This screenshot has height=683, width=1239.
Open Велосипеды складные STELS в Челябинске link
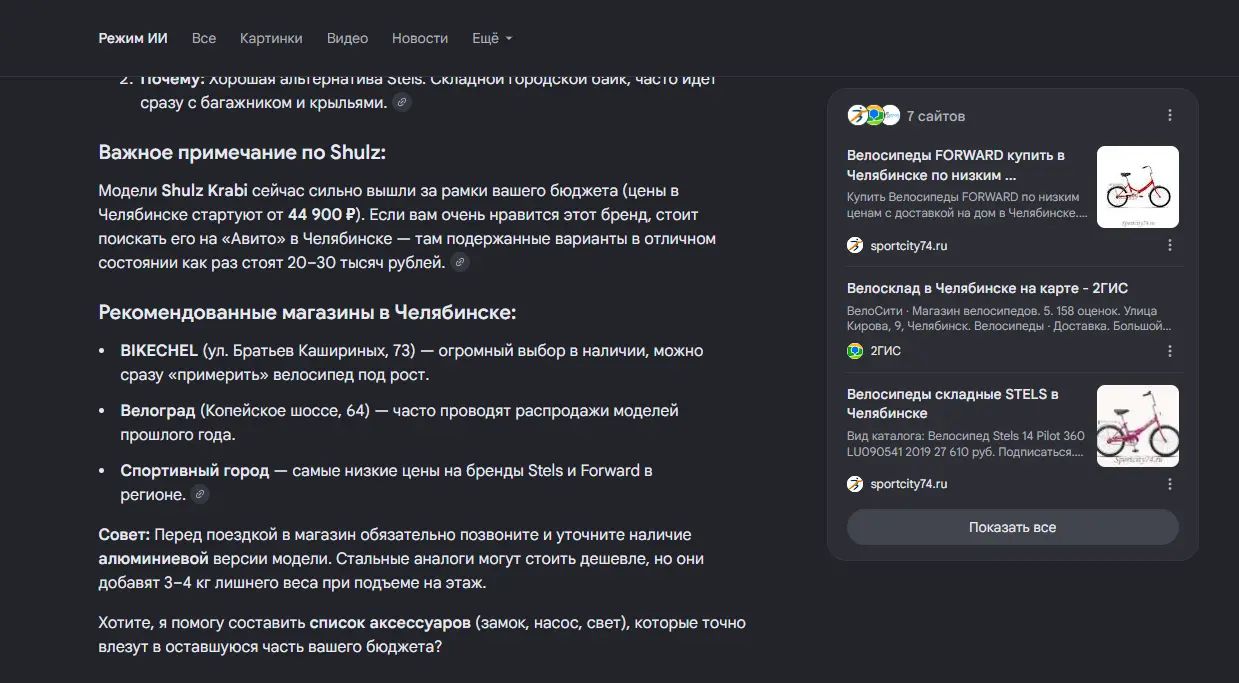(952, 403)
